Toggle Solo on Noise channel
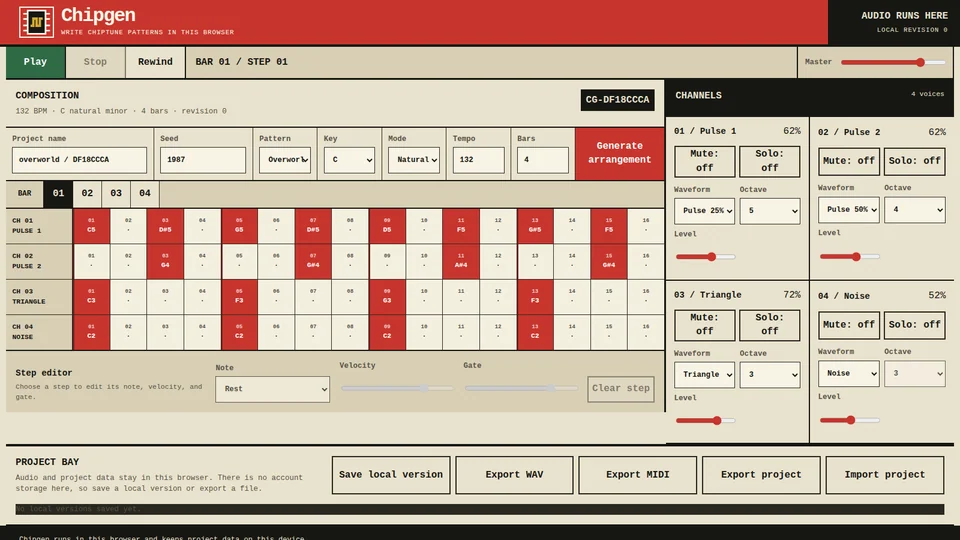The width and height of the screenshot is (960, 540). (x=915, y=324)
